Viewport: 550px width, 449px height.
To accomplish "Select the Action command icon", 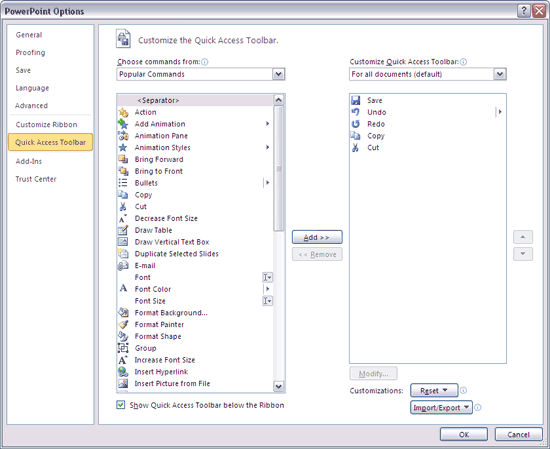I will click(123, 112).
